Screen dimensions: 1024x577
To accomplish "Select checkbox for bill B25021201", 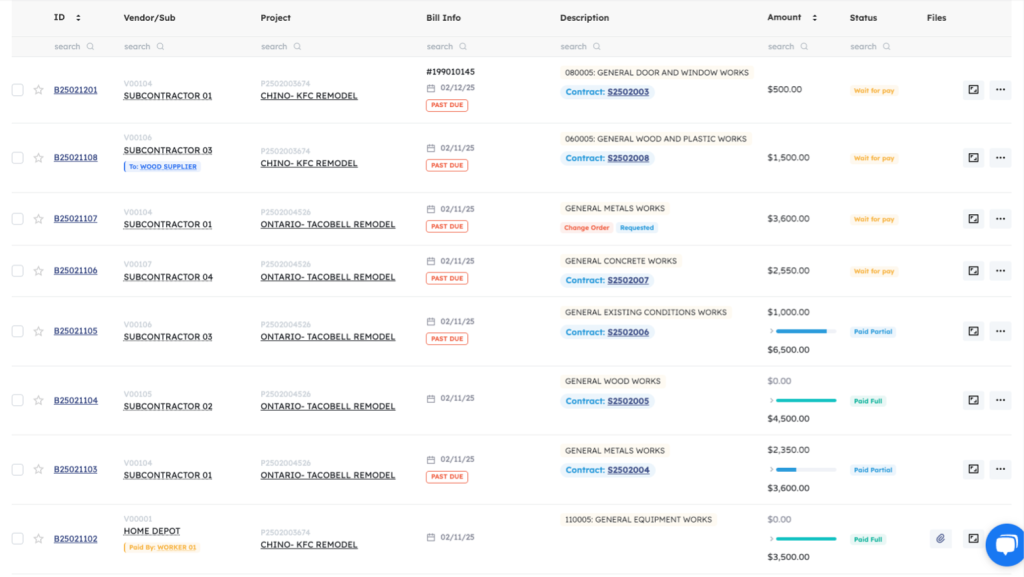I will (17, 90).
